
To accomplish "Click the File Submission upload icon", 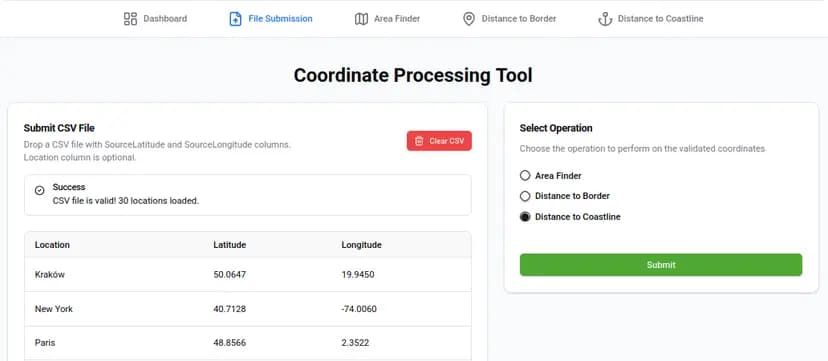I will coord(235,19).
